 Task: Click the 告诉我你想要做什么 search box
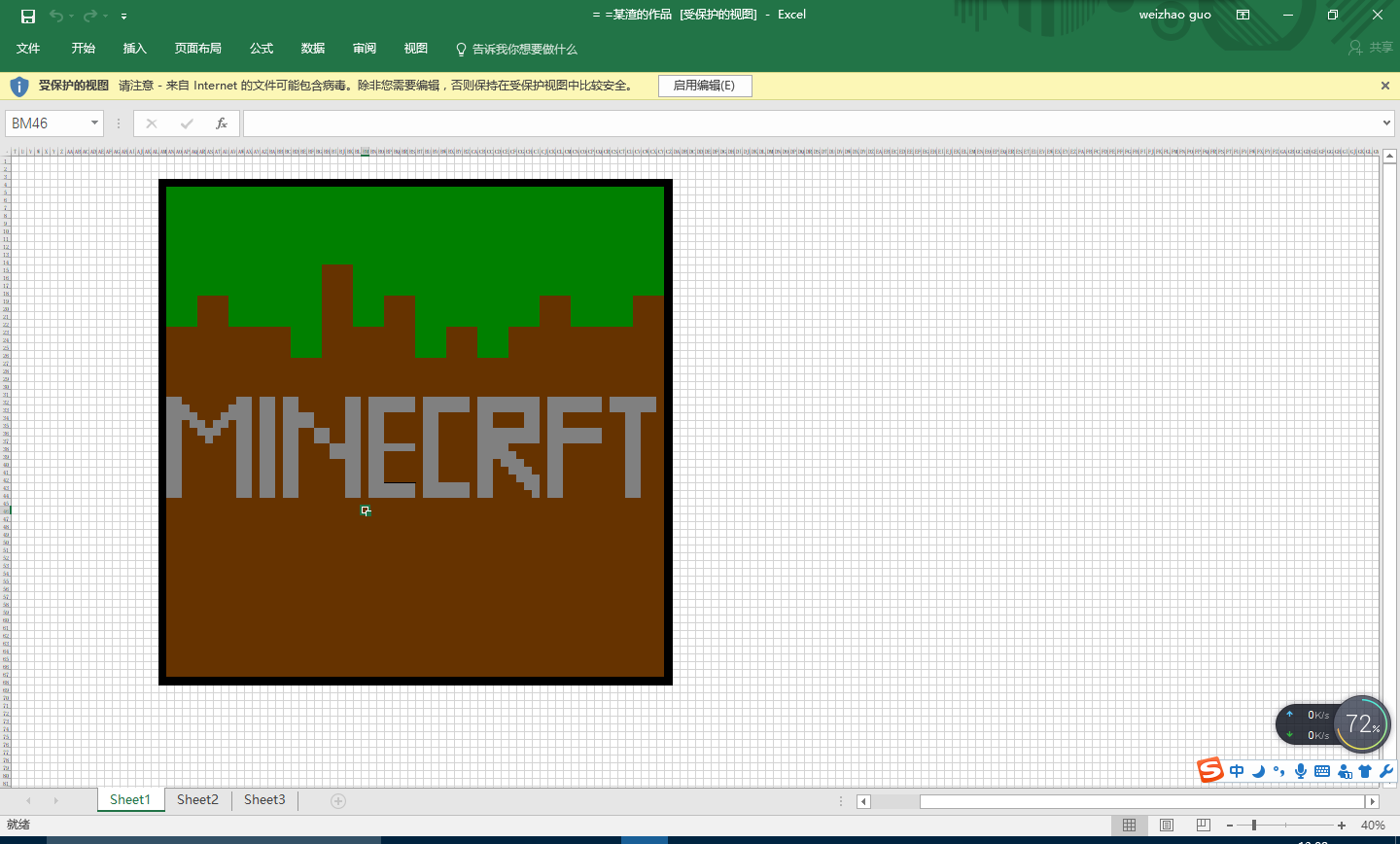(525, 50)
